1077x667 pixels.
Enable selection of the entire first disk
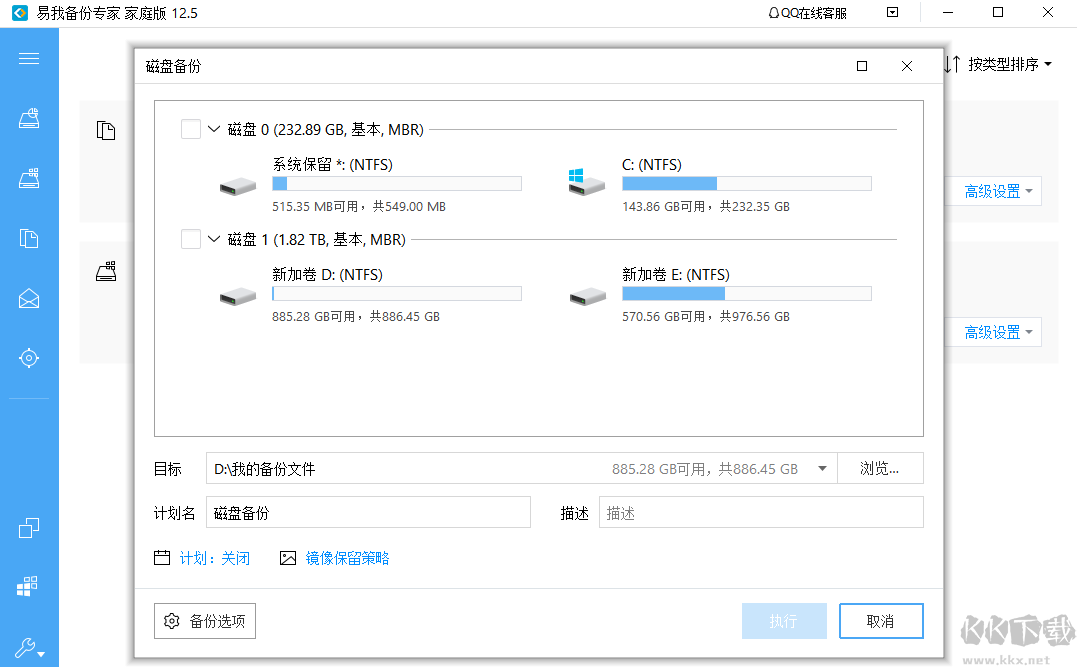(189, 129)
